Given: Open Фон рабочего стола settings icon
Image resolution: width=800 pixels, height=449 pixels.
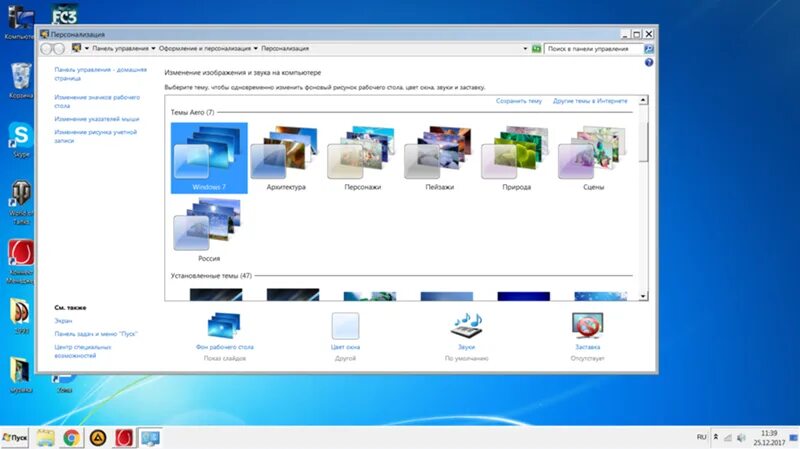Looking at the screenshot, I should coord(224,326).
